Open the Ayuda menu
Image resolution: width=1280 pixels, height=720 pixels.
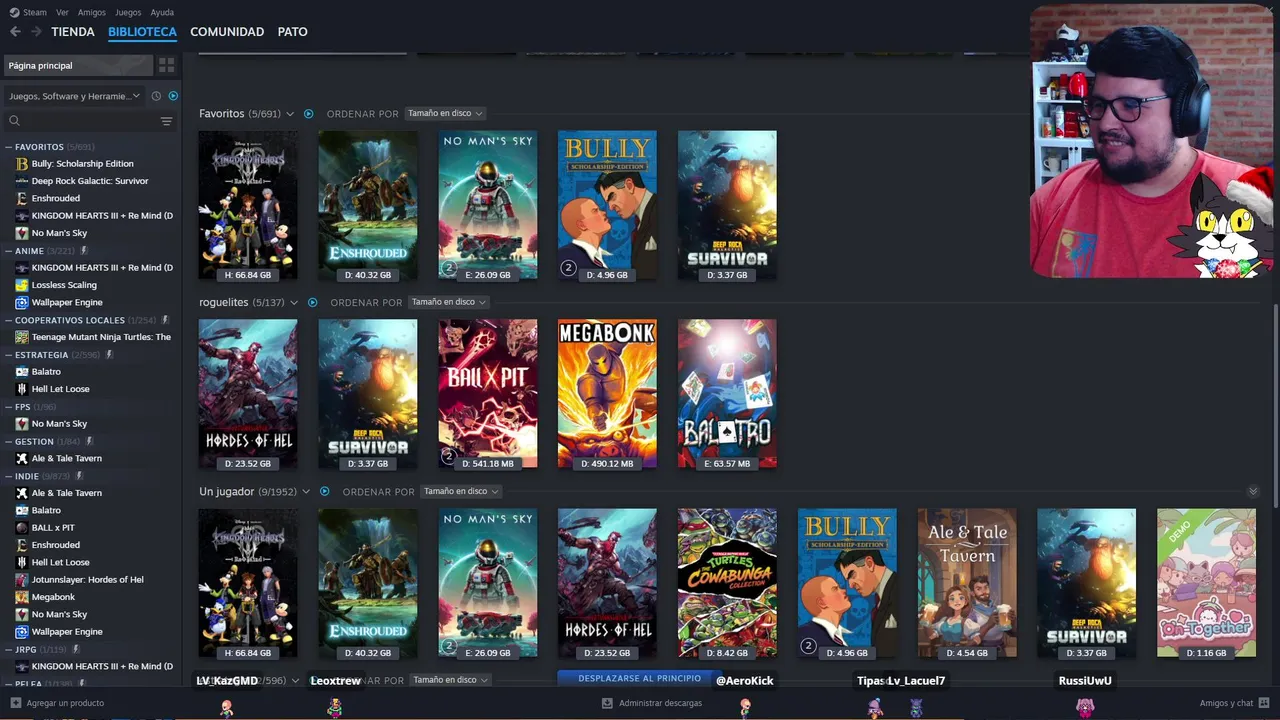coord(162,12)
